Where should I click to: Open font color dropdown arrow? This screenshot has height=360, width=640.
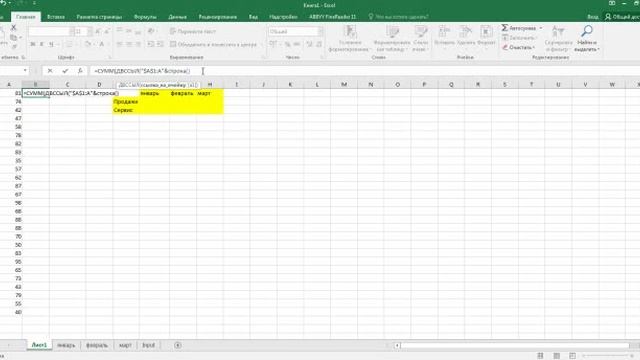coord(108,44)
